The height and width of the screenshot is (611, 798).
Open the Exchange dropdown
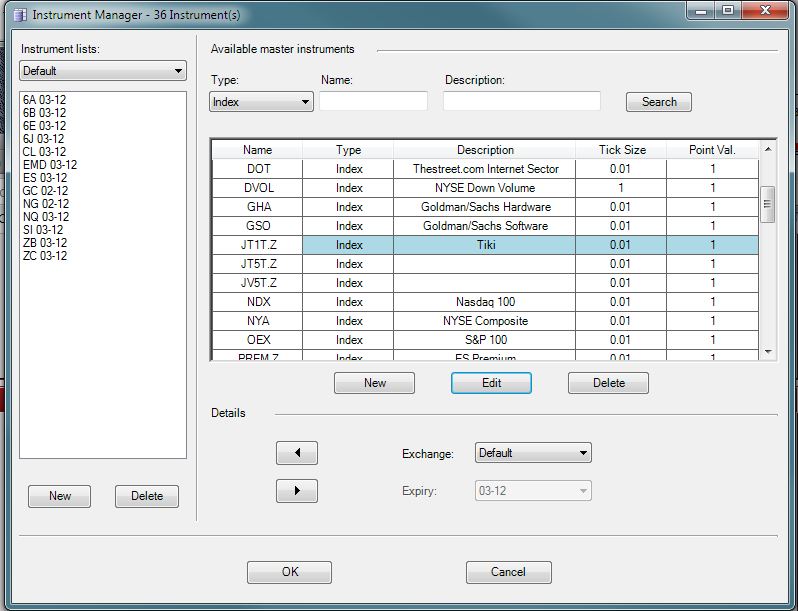click(x=533, y=453)
